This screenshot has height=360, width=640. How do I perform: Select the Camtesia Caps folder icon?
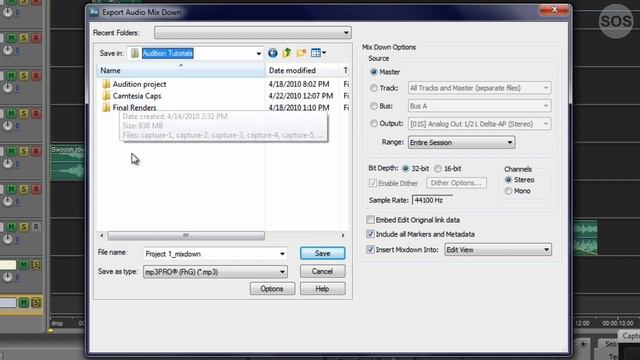[106, 96]
